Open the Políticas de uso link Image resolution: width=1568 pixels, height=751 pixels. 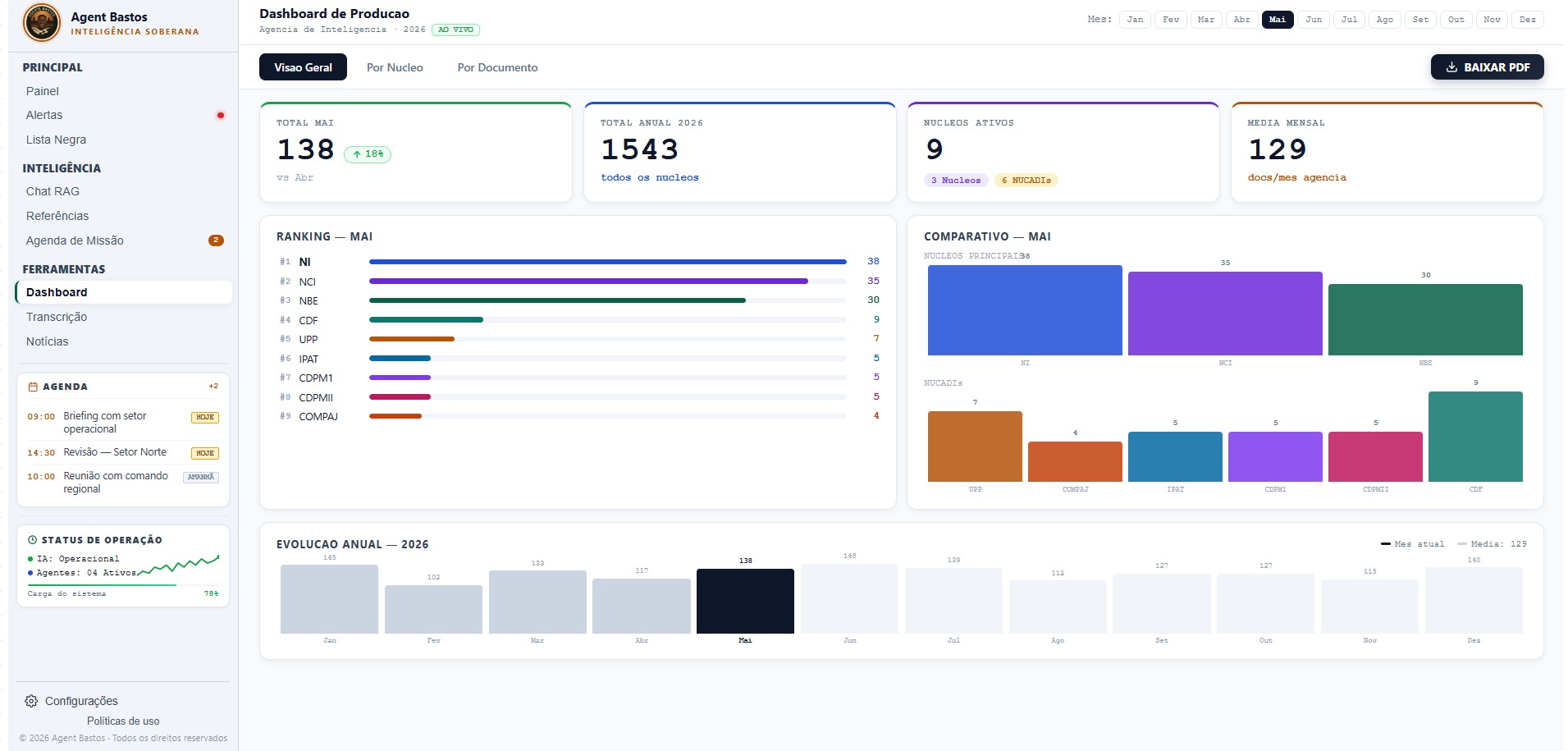(x=123, y=721)
